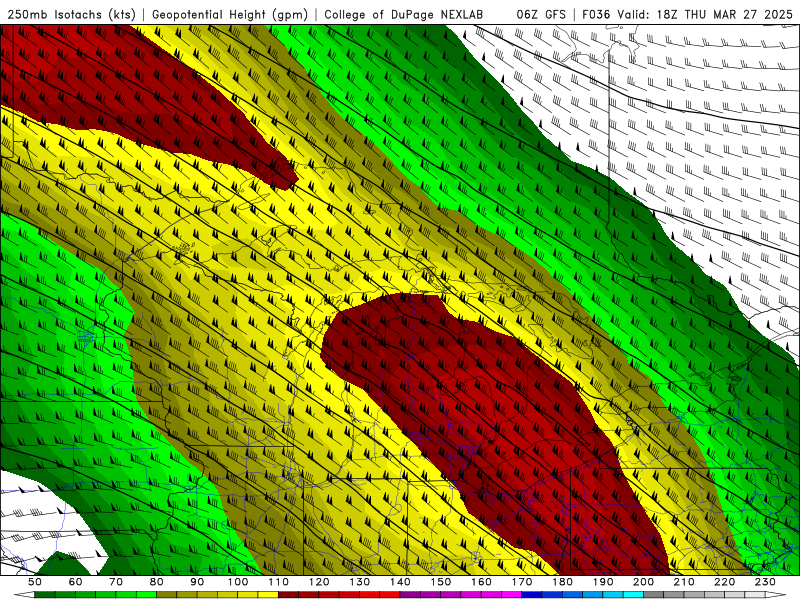Image resolution: width=800 pixels, height=600 pixels.
Task: Click the '06Z GFS' model run label
Action: 541,15
